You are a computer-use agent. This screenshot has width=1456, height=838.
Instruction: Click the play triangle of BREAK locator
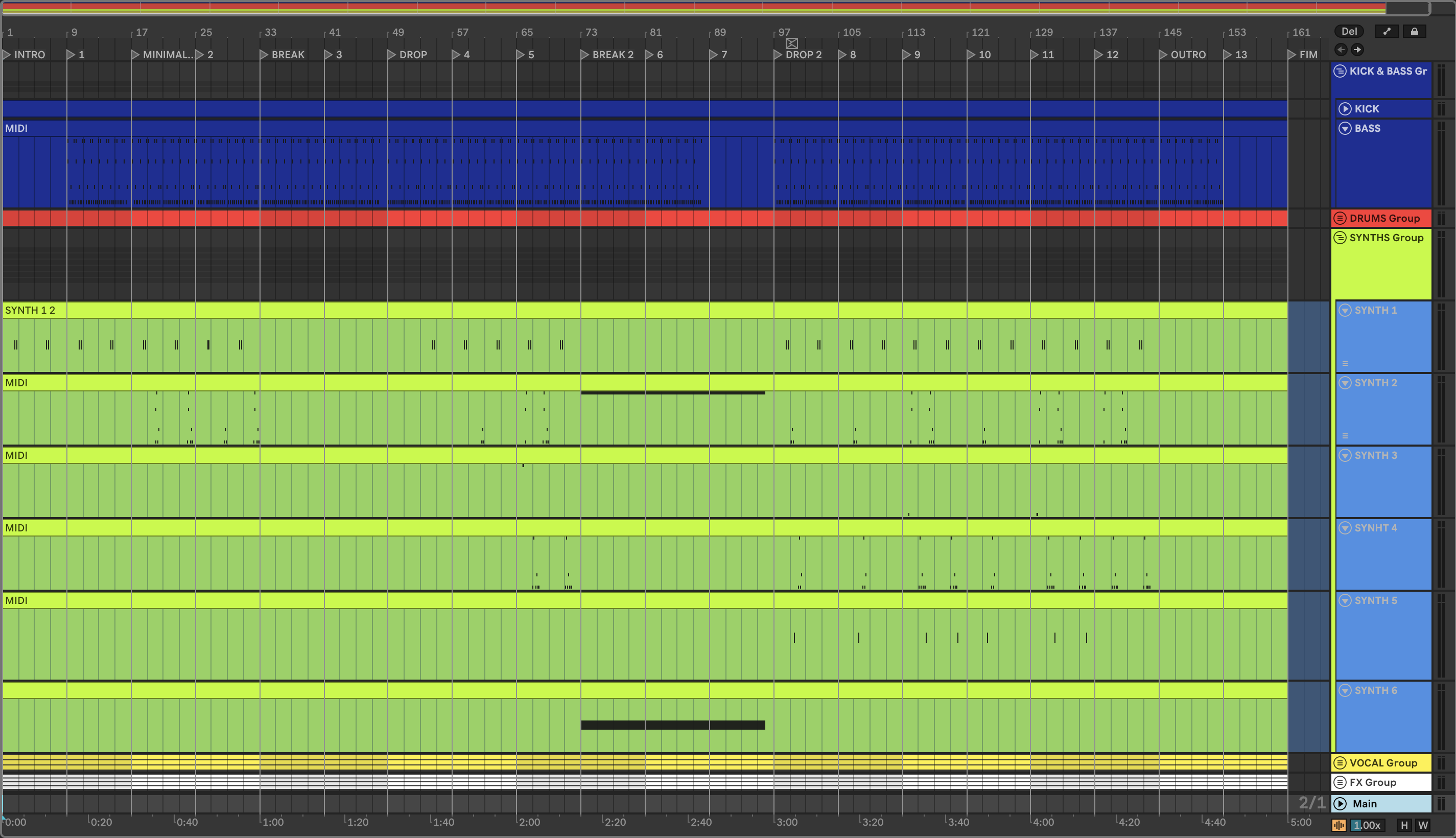pyautogui.click(x=264, y=55)
